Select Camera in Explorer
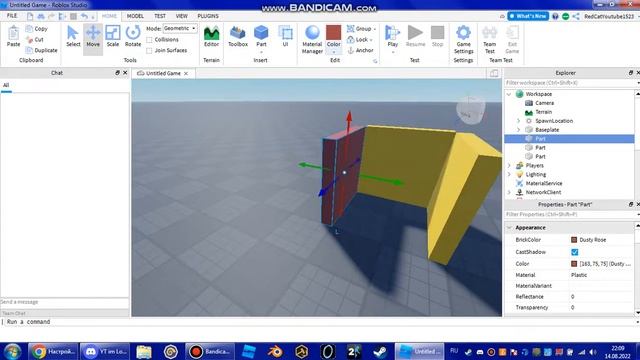Screen dimensions: 640x360 point(544,103)
